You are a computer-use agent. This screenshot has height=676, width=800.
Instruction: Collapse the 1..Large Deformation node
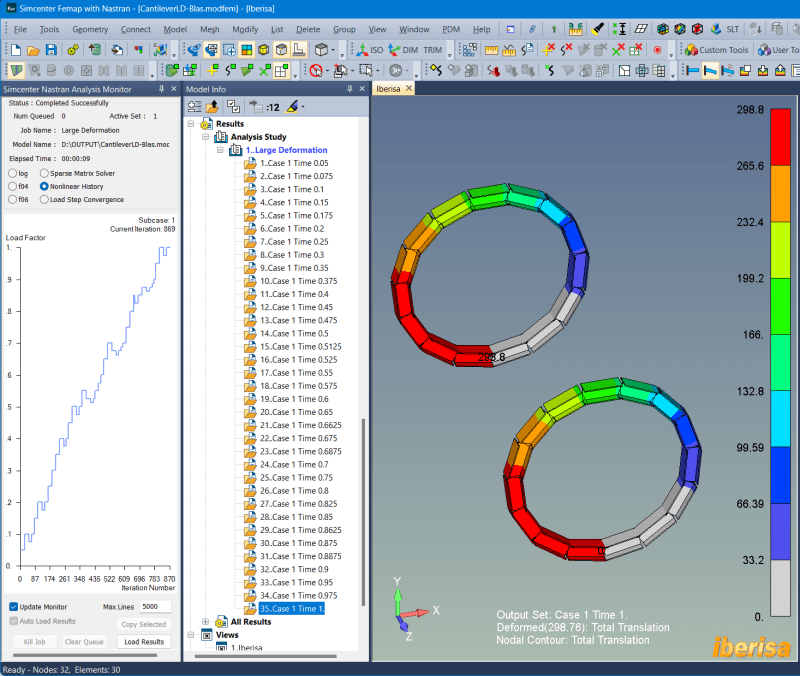point(220,150)
